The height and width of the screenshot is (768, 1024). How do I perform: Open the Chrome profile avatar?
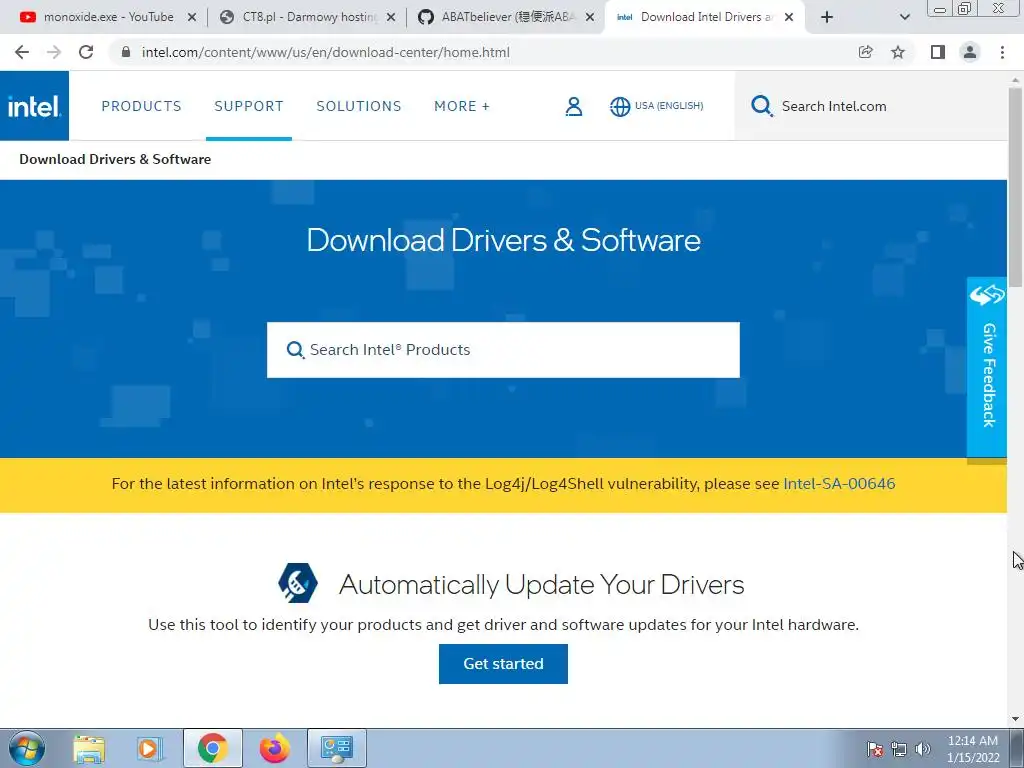970,52
